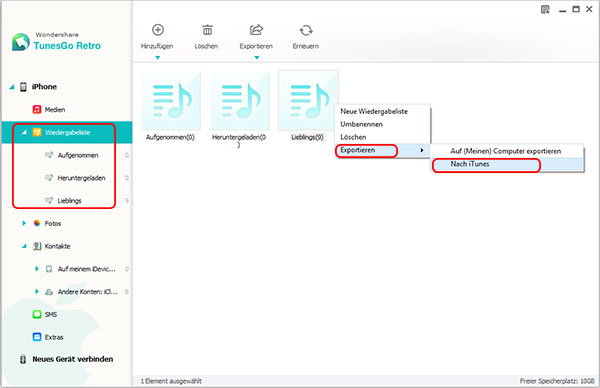Click 'Freier Speicherplatz: 10GB' status text
This screenshot has width=600, height=388.
pos(557,381)
